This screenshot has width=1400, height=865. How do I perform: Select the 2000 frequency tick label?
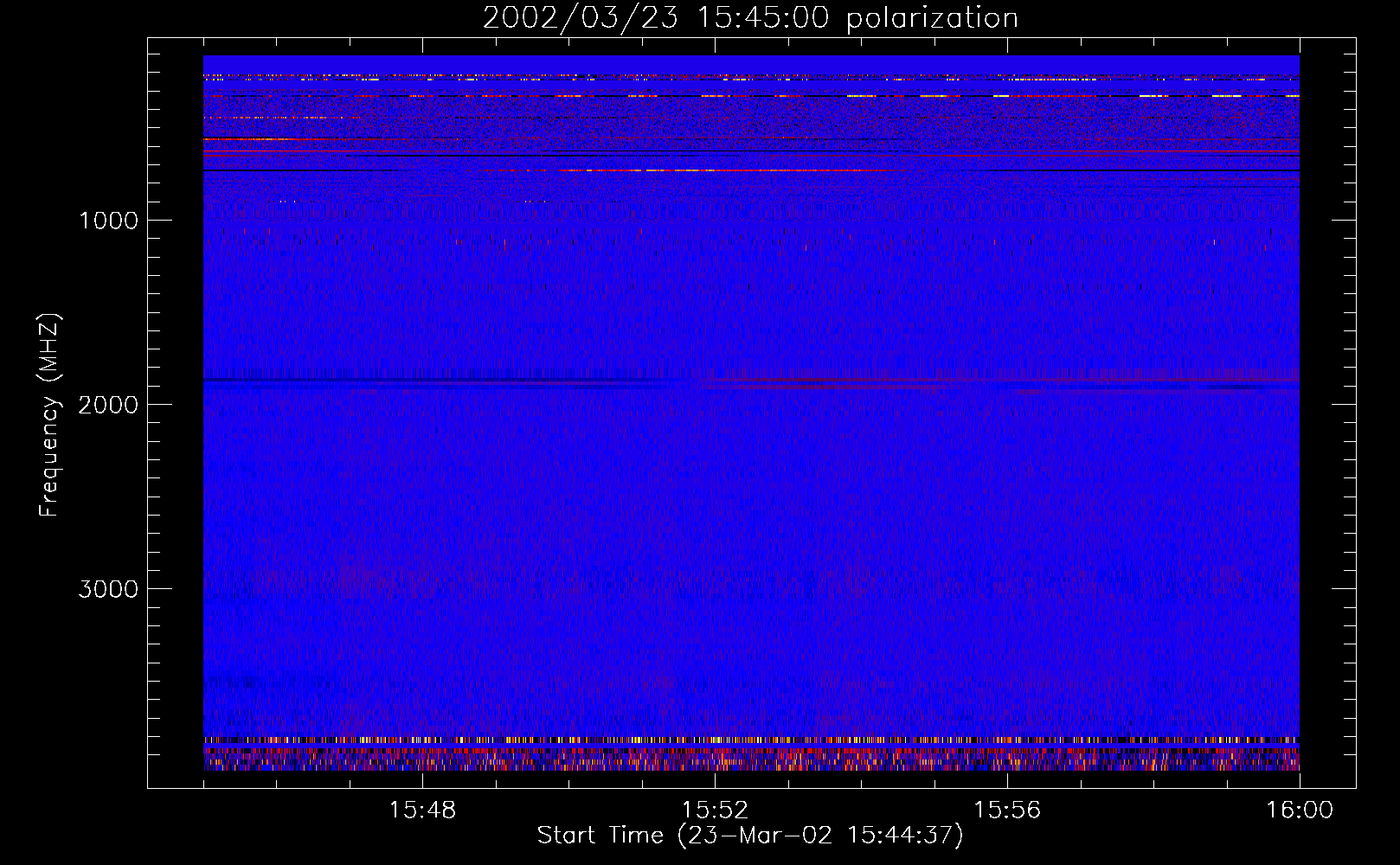point(108,405)
